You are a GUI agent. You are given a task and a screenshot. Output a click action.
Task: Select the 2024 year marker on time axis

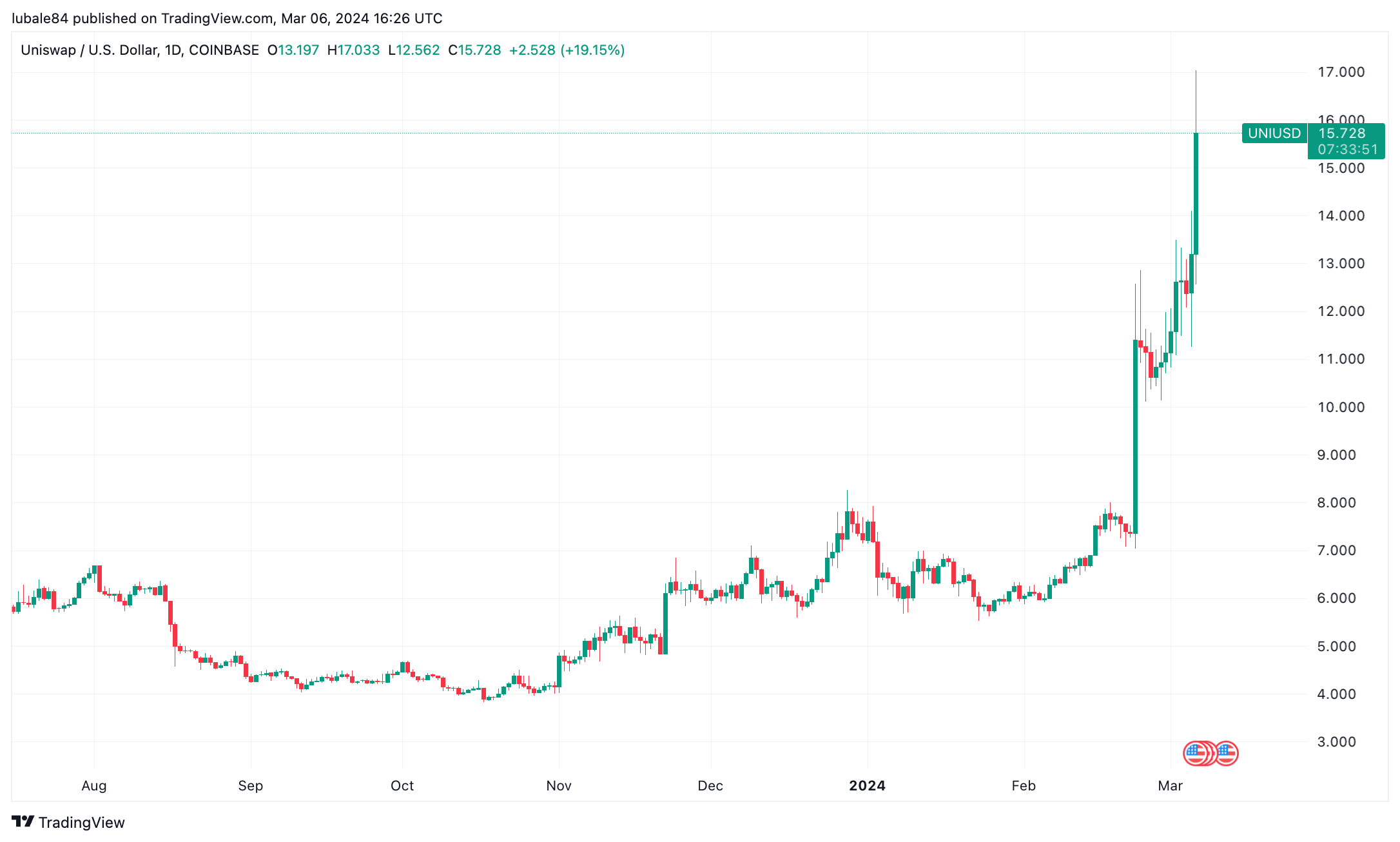pos(867,785)
